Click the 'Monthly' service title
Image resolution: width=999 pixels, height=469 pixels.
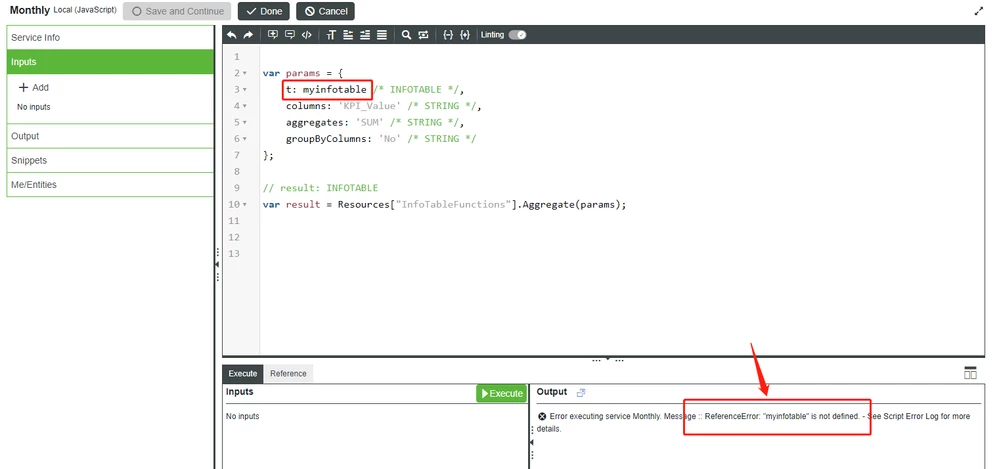29,11
